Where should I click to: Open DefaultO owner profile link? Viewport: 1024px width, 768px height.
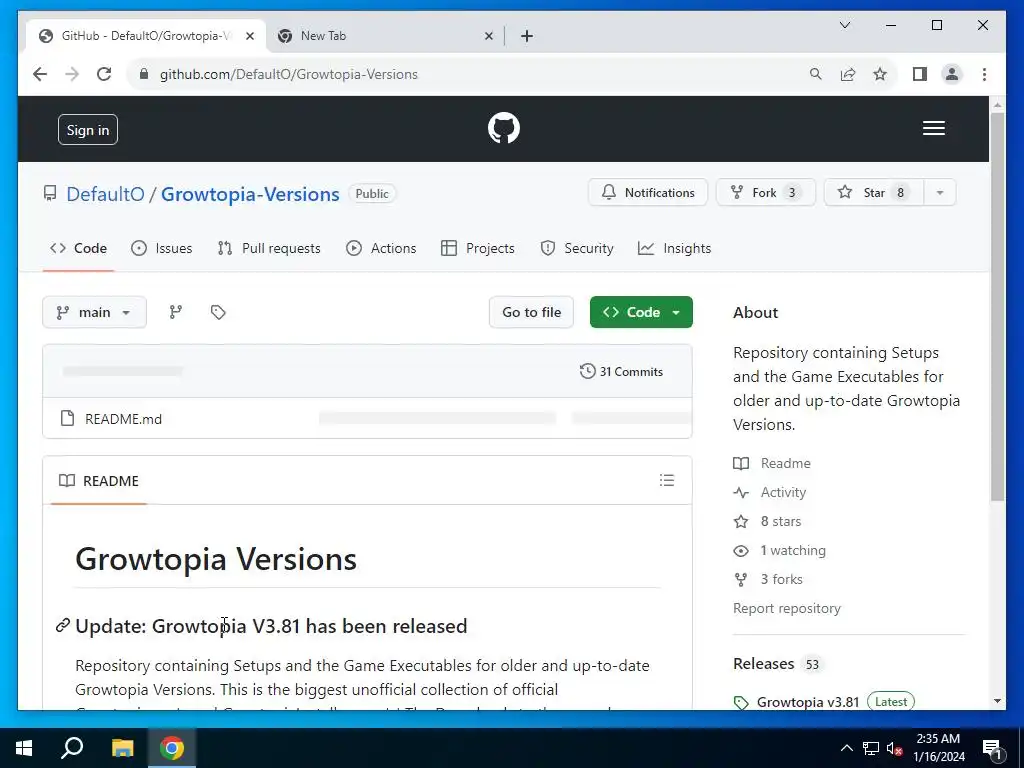105,194
